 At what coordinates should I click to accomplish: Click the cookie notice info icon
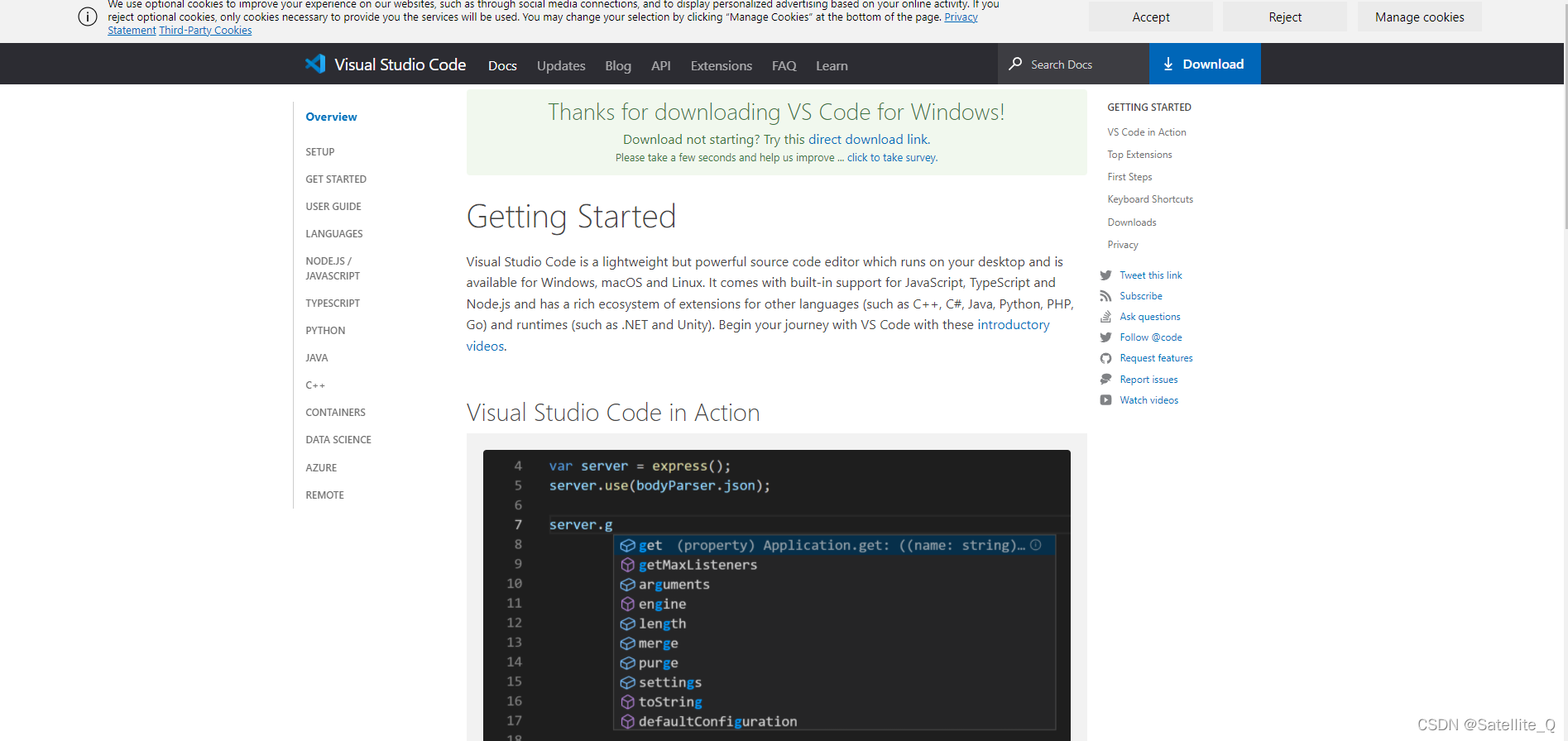(x=88, y=17)
